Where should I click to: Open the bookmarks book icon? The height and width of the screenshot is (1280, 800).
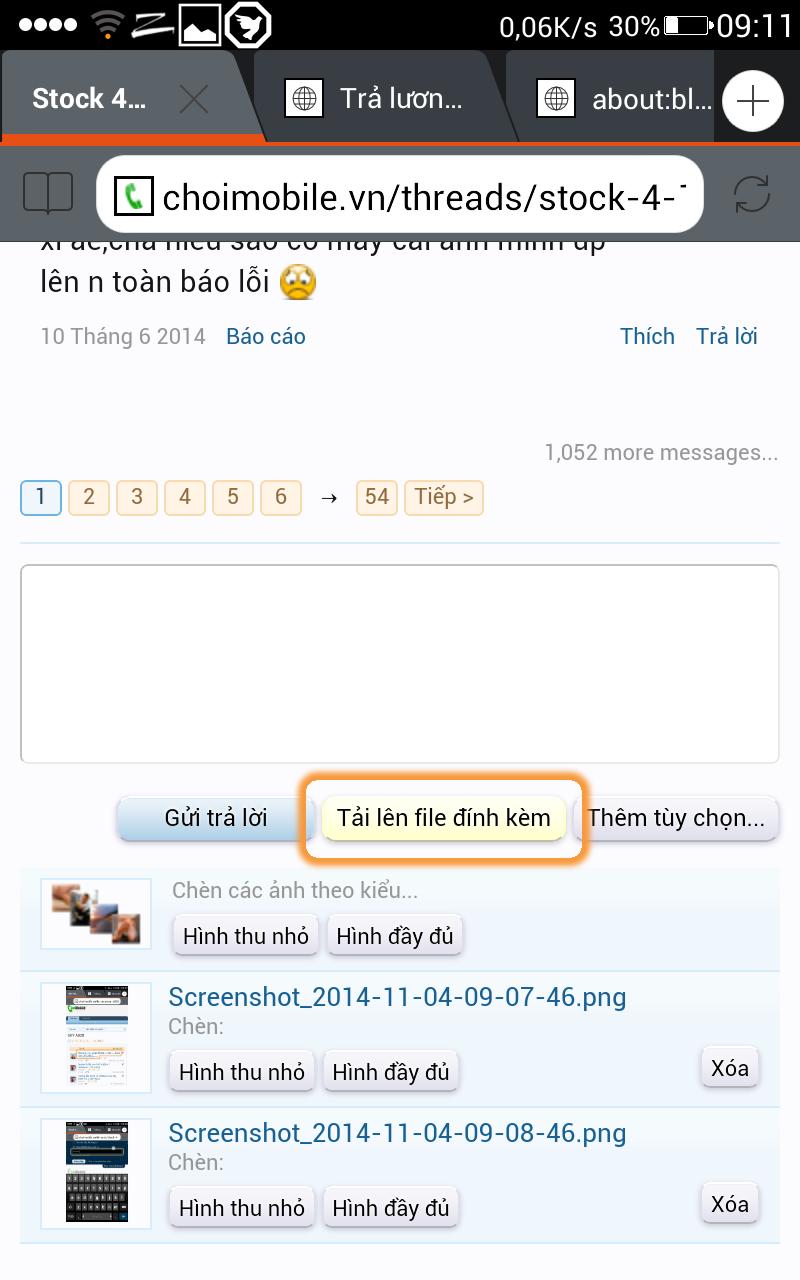[48, 193]
